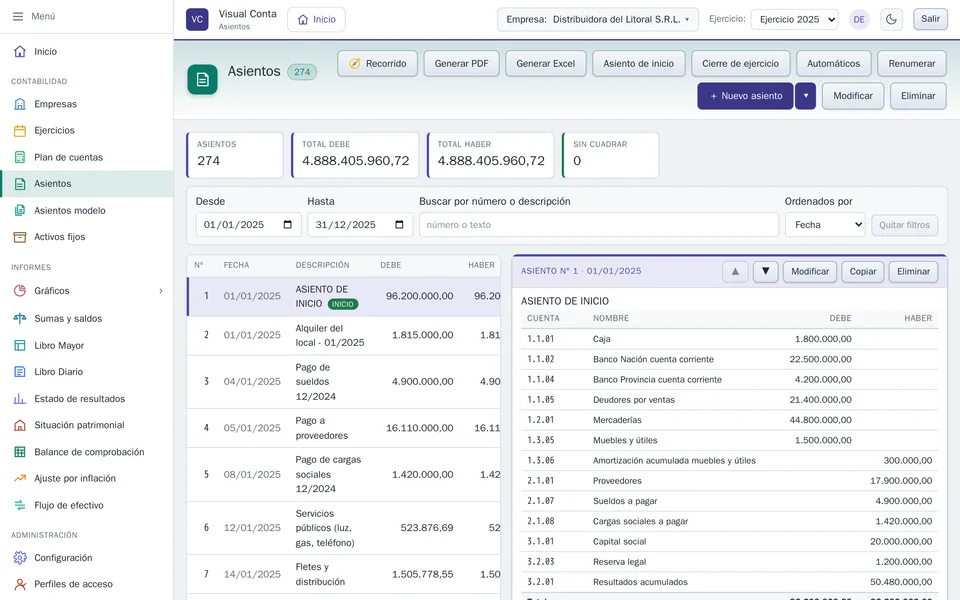960x600 pixels.
Task: Open Empresas in the sidebar
Action: pos(86,104)
